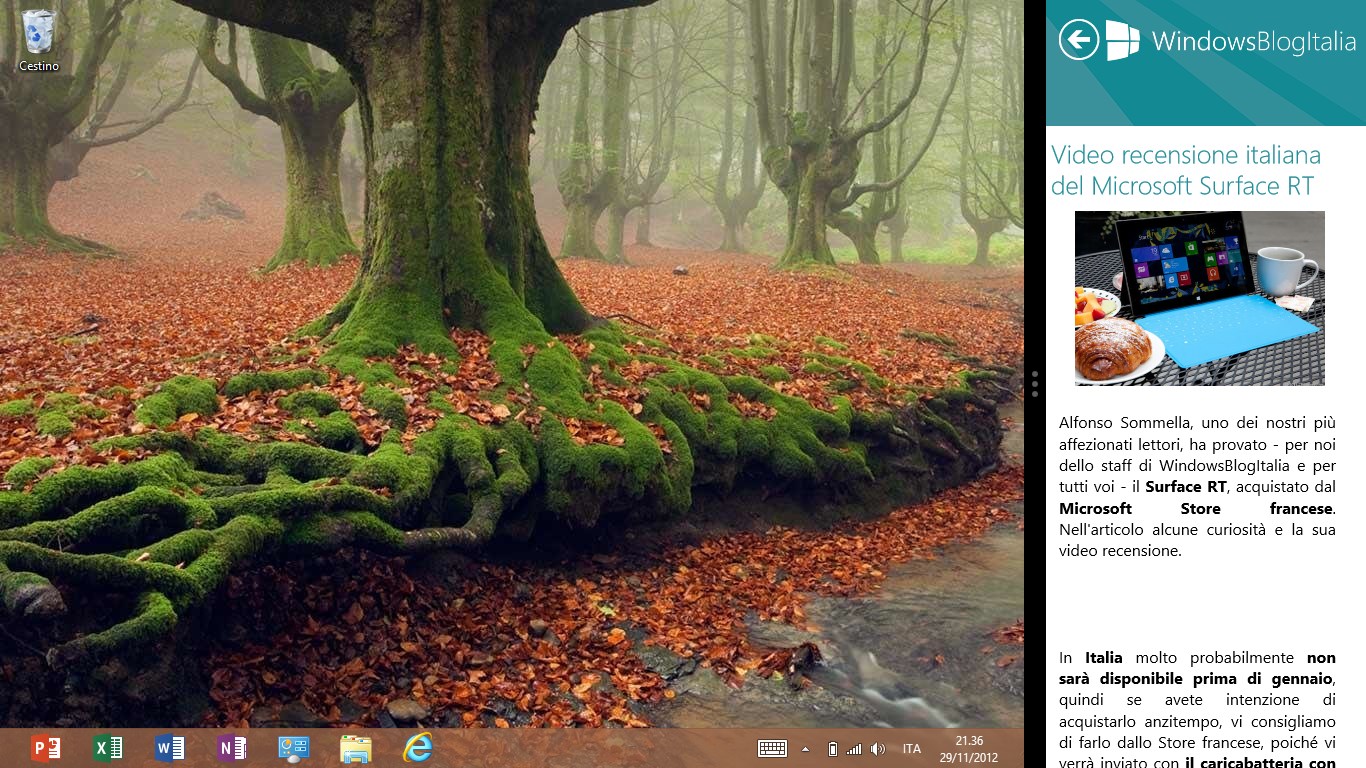The width and height of the screenshot is (1366, 768).
Task: Click the taskbar clock showing 21.36
Action: pyautogui.click(x=968, y=749)
